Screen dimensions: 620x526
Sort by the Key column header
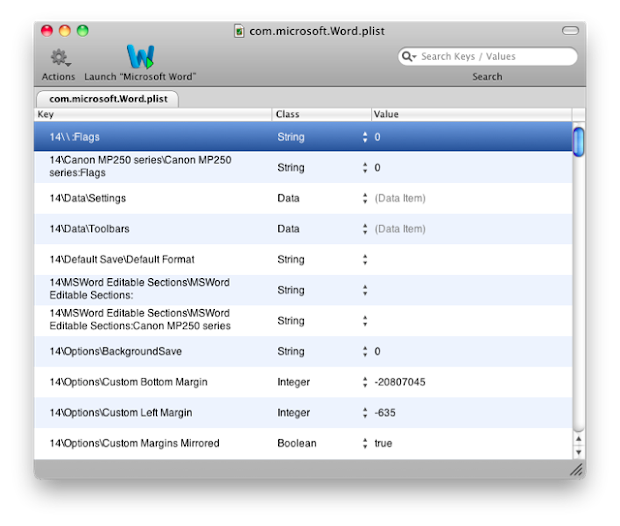[153, 114]
